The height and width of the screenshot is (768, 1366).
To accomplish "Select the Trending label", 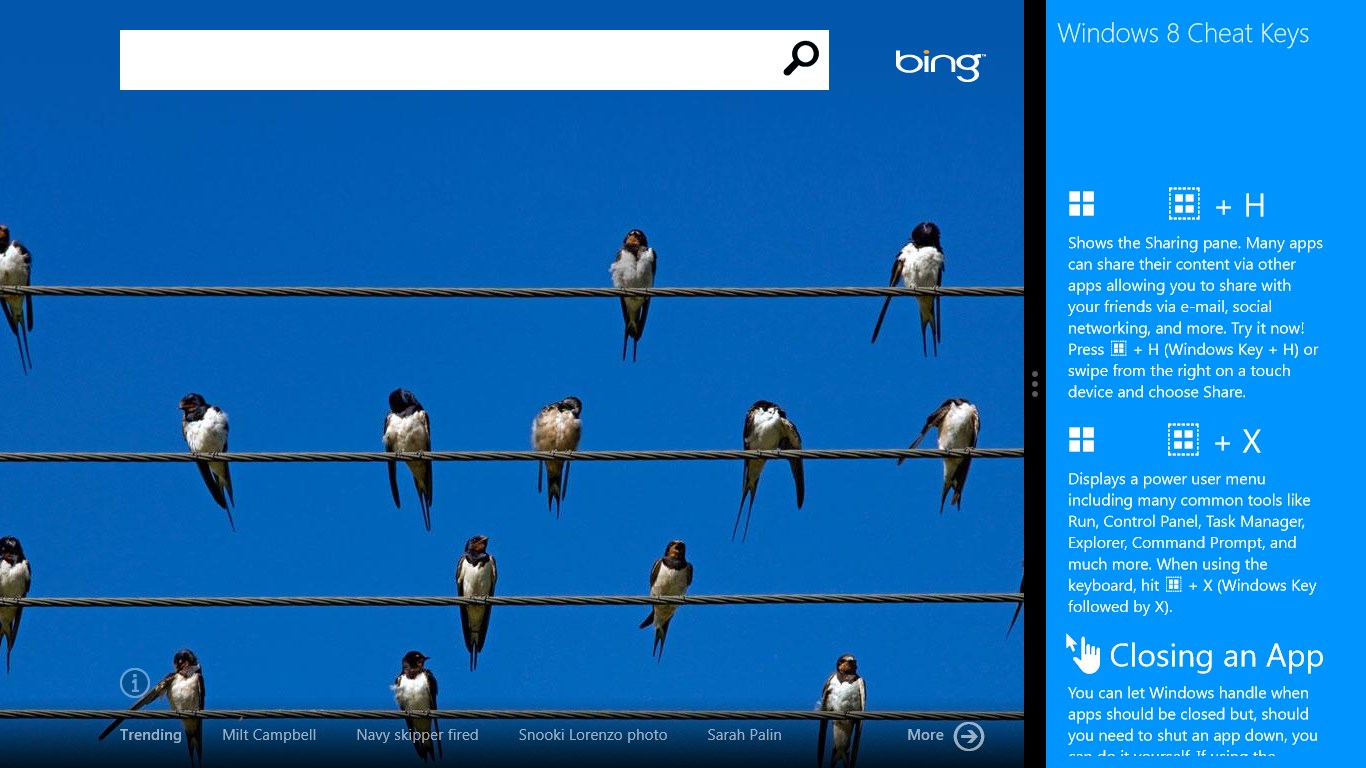I will click(151, 735).
